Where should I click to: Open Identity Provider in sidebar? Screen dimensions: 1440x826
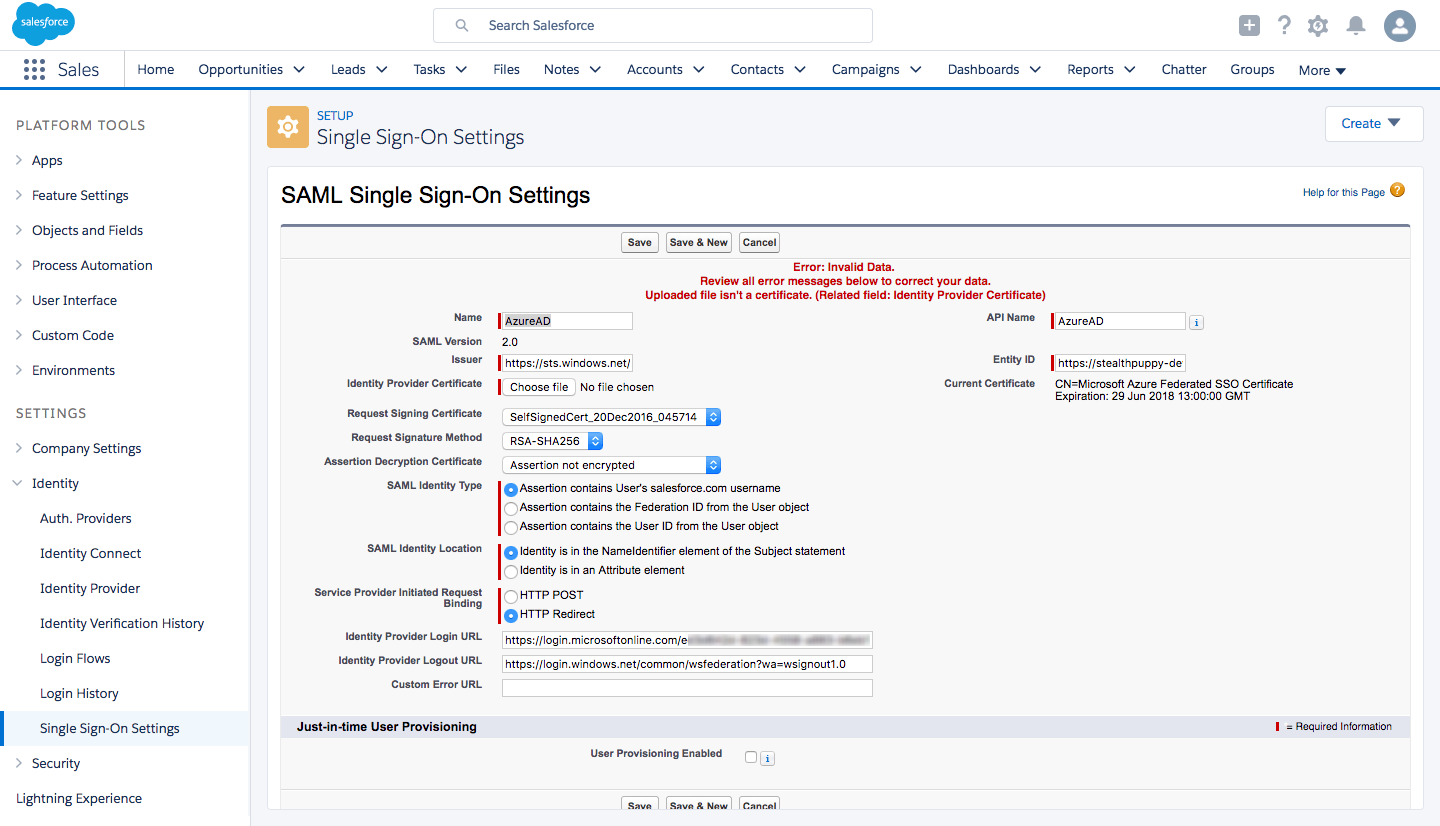click(x=90, y=588)
